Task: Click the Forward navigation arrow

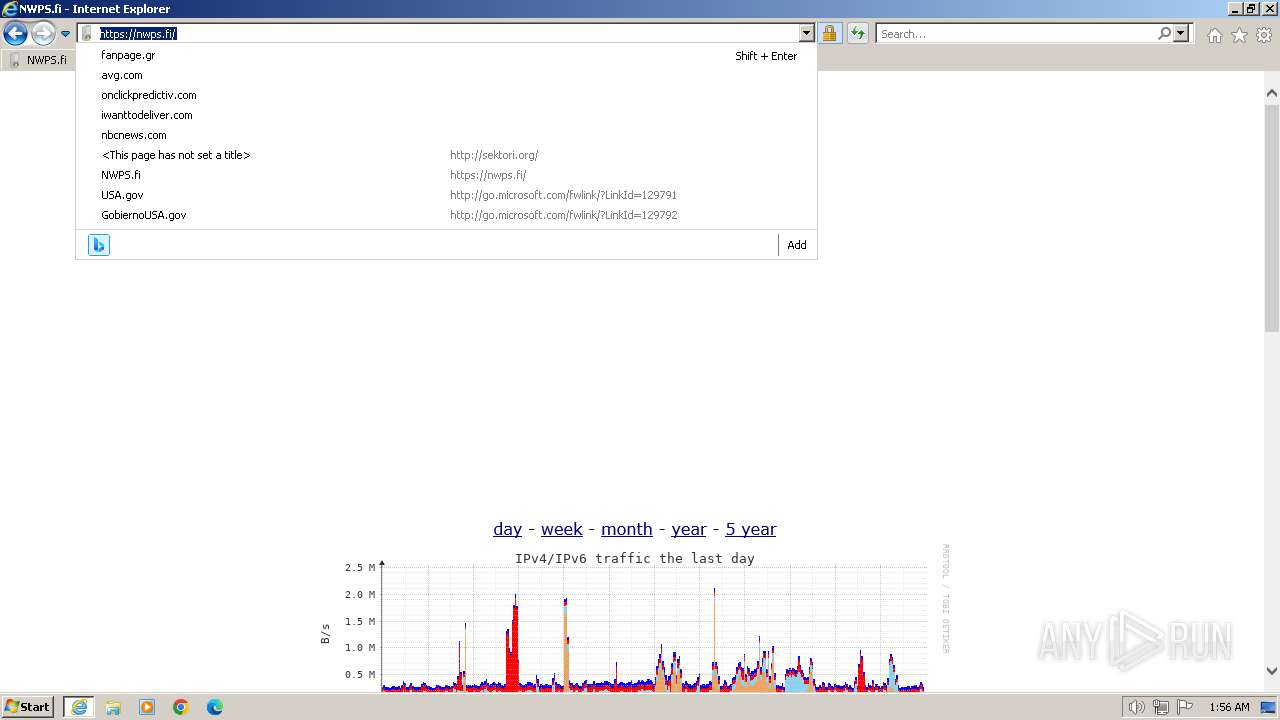Action: coord(43,33)
